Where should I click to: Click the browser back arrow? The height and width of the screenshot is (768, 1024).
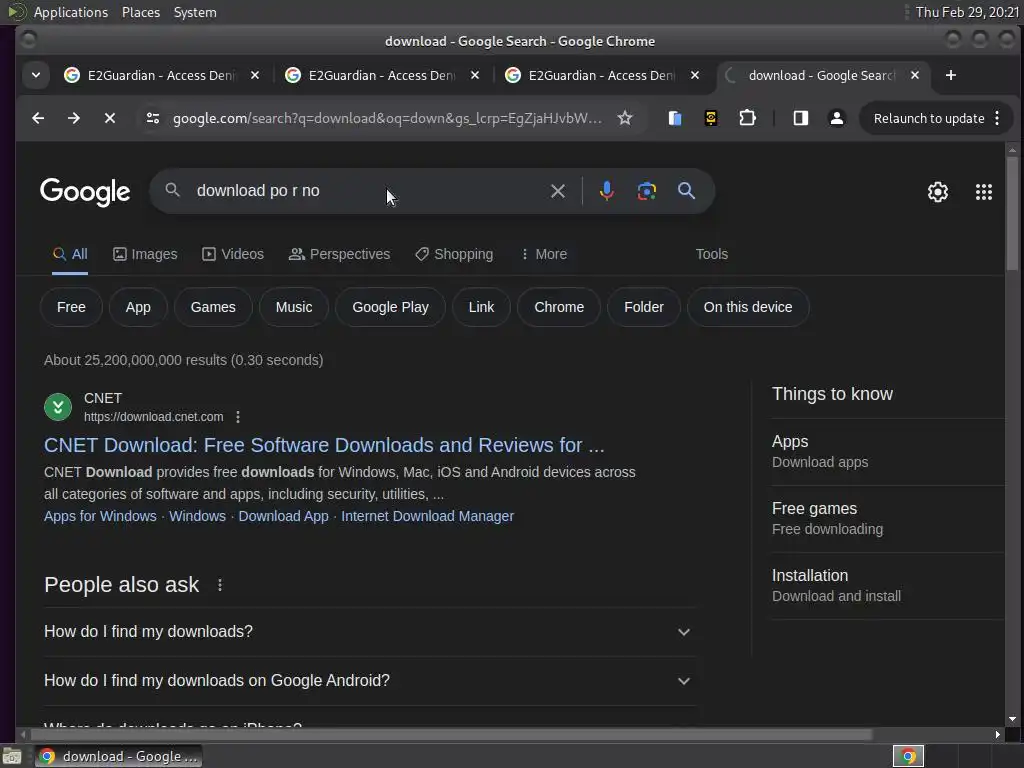[39, 118]
